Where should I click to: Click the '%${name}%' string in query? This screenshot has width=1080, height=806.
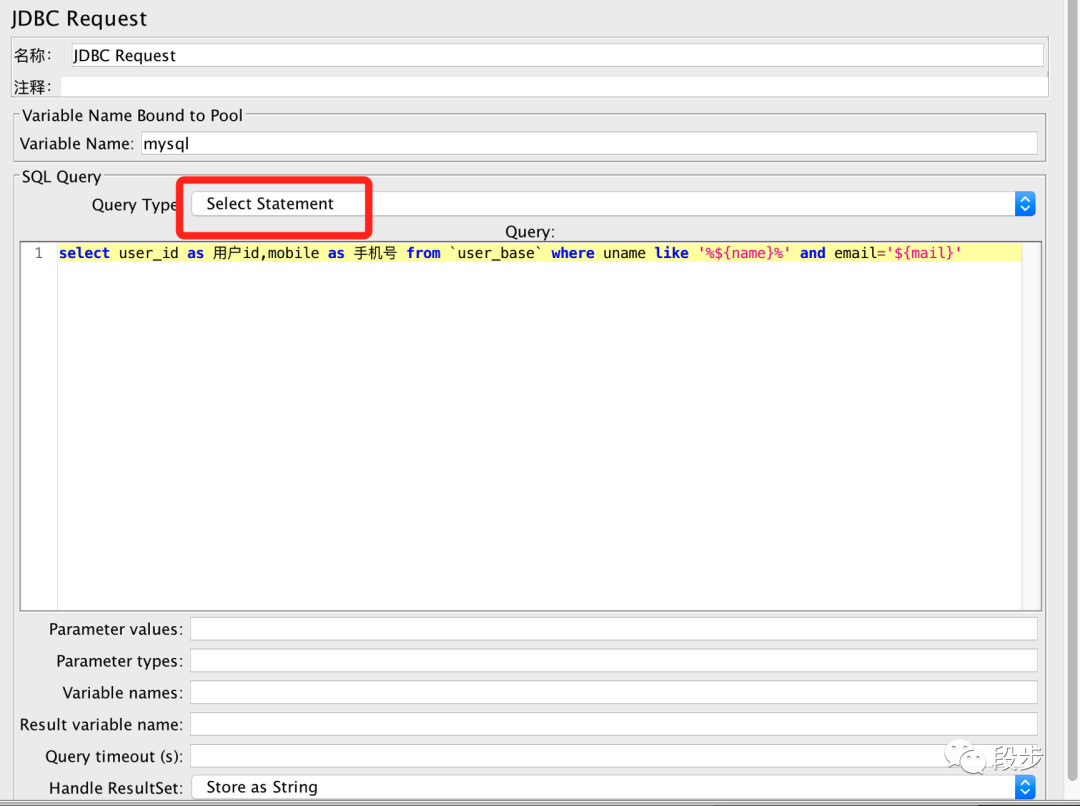click(x=745, y=253)
